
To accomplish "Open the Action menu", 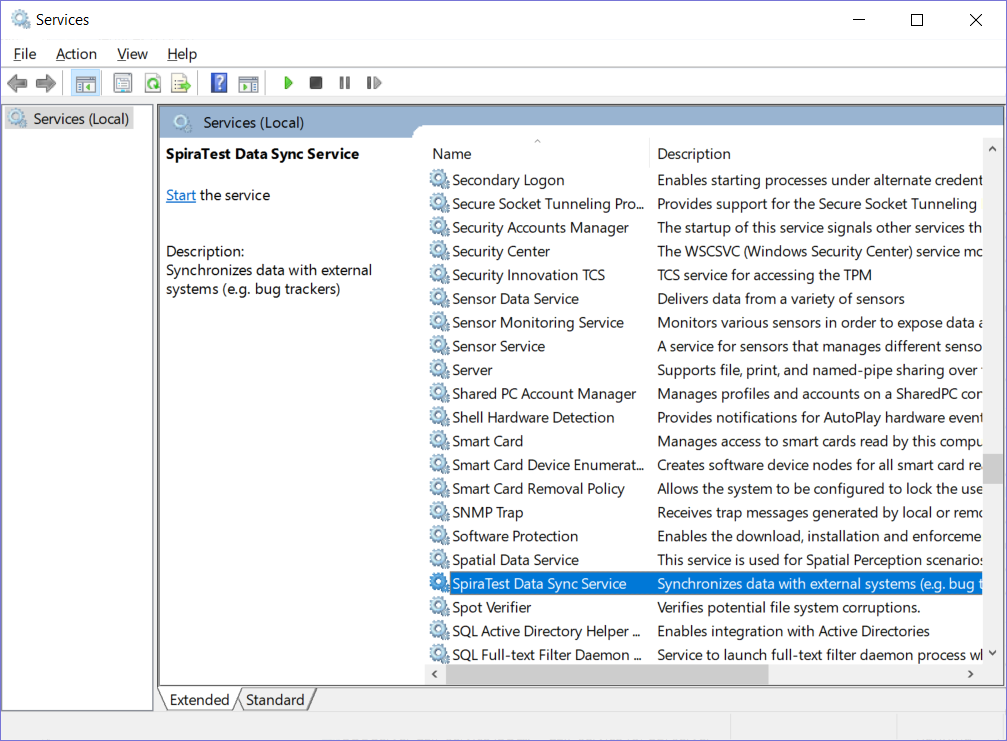I will pos(76,54).
